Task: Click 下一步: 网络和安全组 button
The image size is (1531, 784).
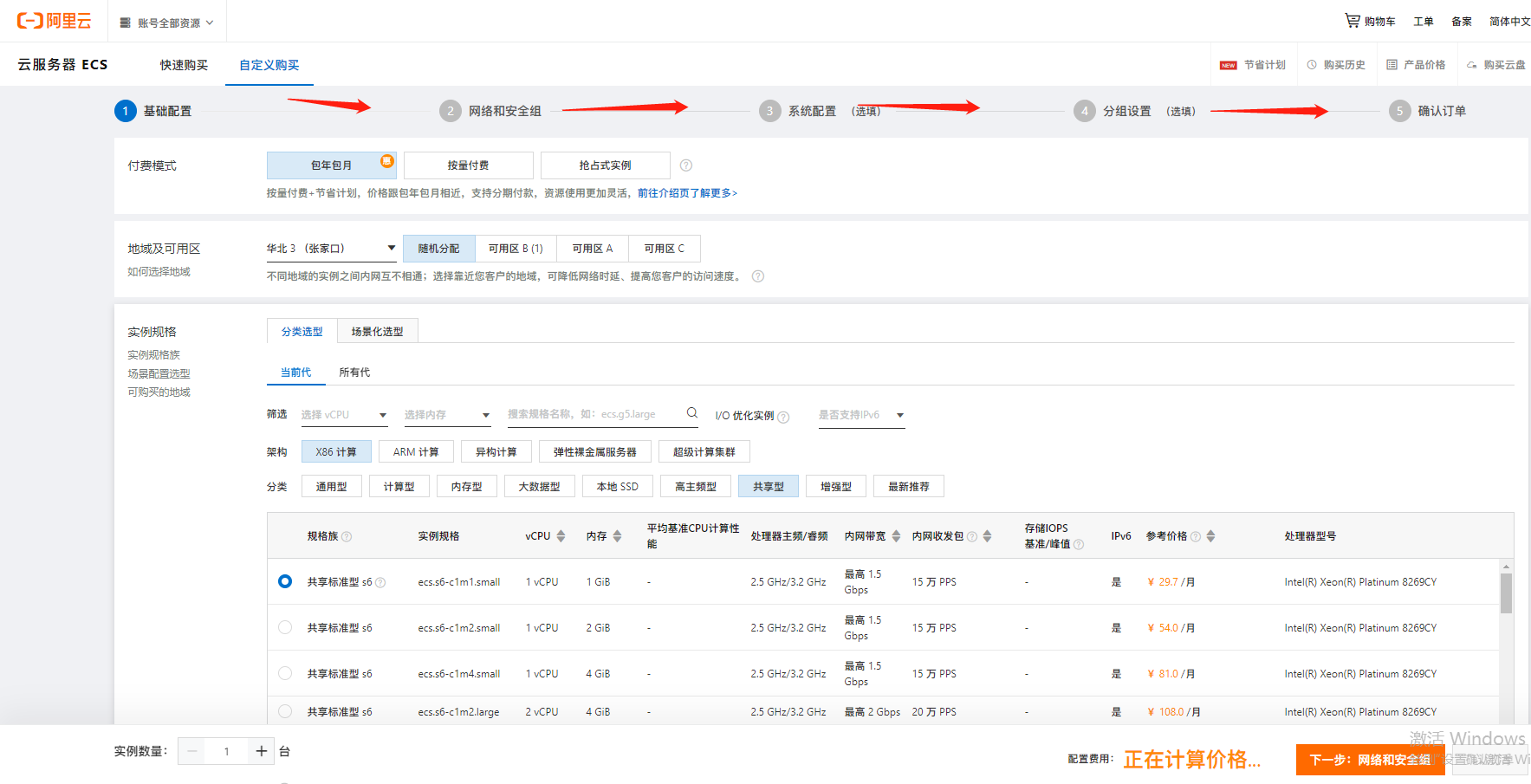Action: [1371, 760]
